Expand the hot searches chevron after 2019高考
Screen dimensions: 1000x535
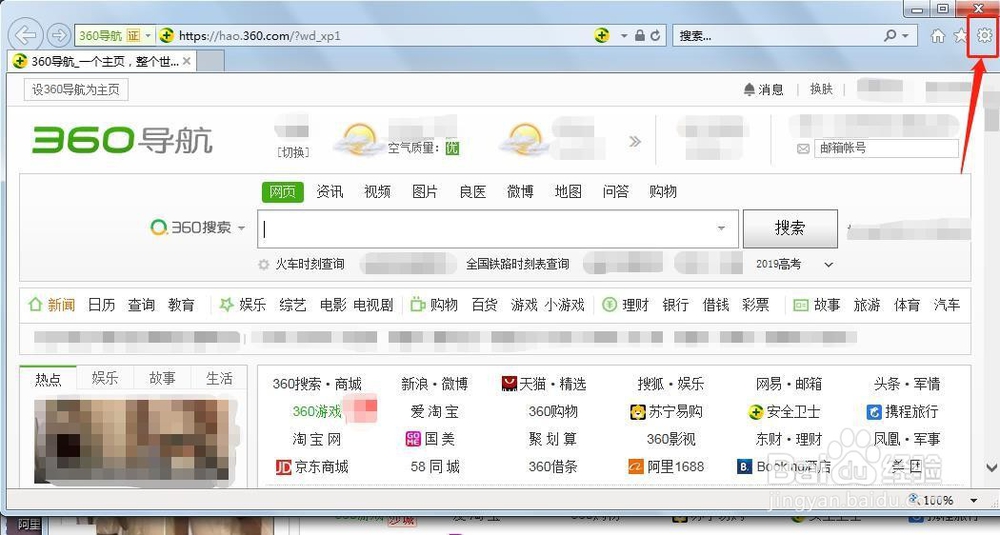click(x=828, y=264)
